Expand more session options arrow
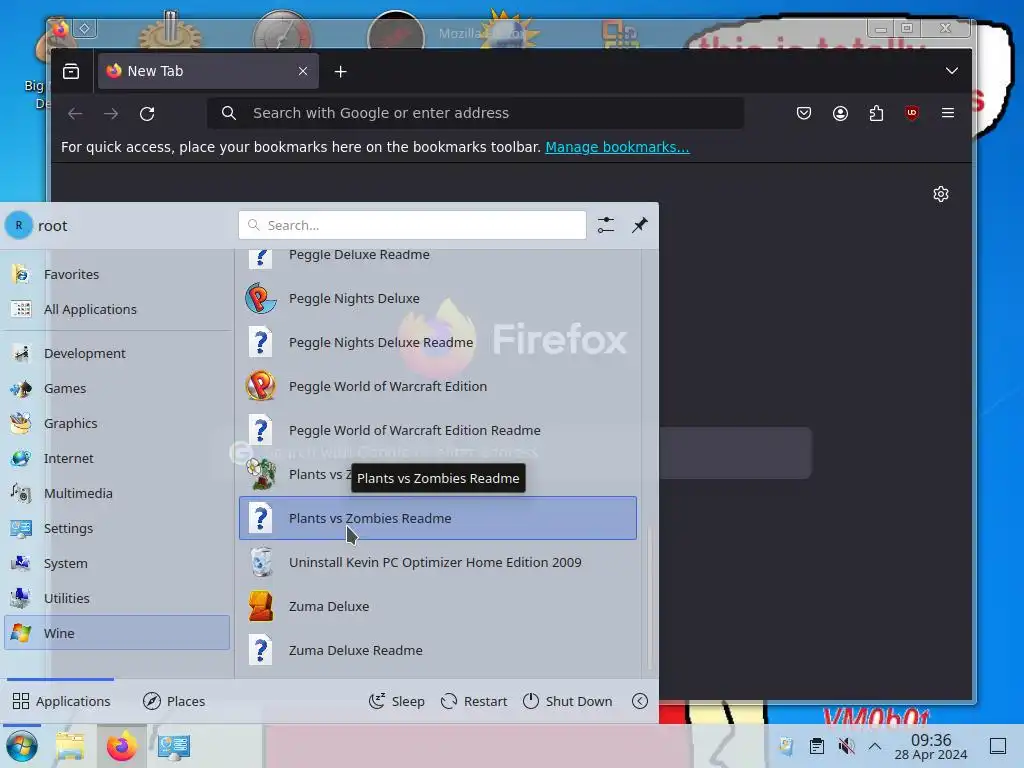The width and height of the screenshot is (1024, 768). pos(639,701)
